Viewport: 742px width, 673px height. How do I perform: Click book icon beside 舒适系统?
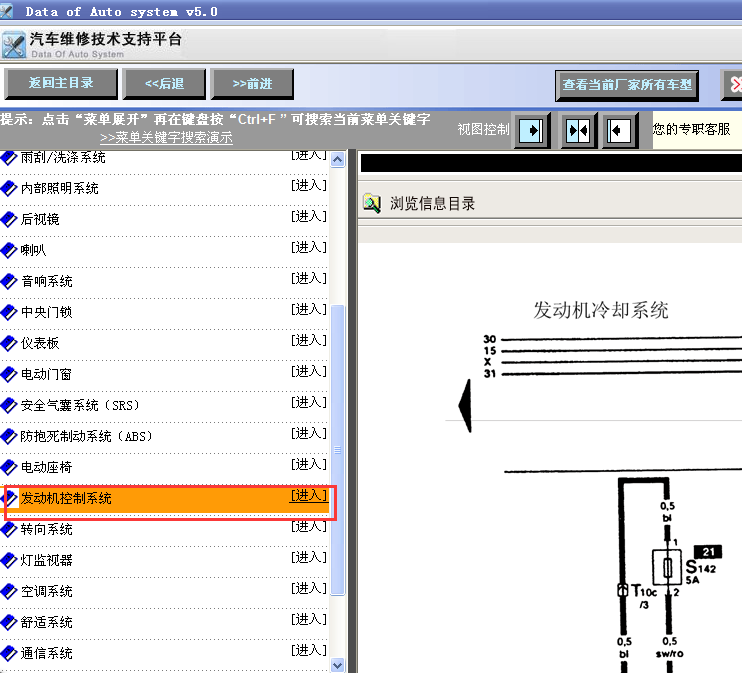click(x=9, y=622)
